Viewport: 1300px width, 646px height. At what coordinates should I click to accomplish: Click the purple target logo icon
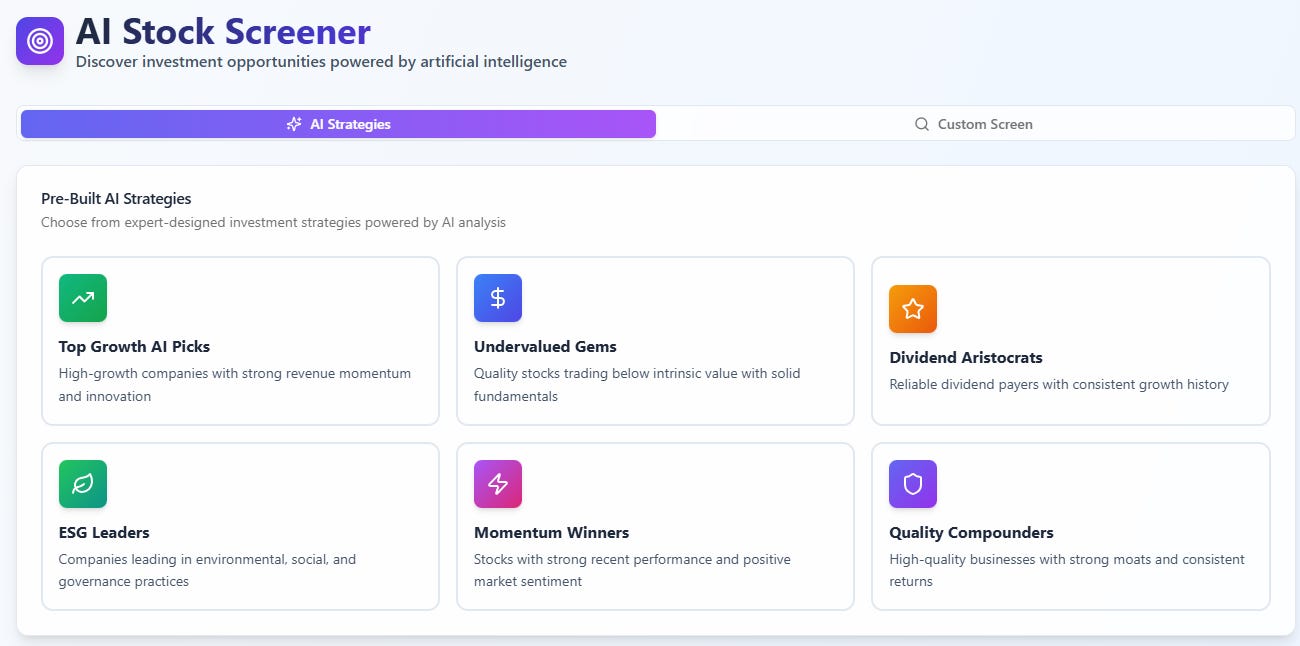point(40,41)
